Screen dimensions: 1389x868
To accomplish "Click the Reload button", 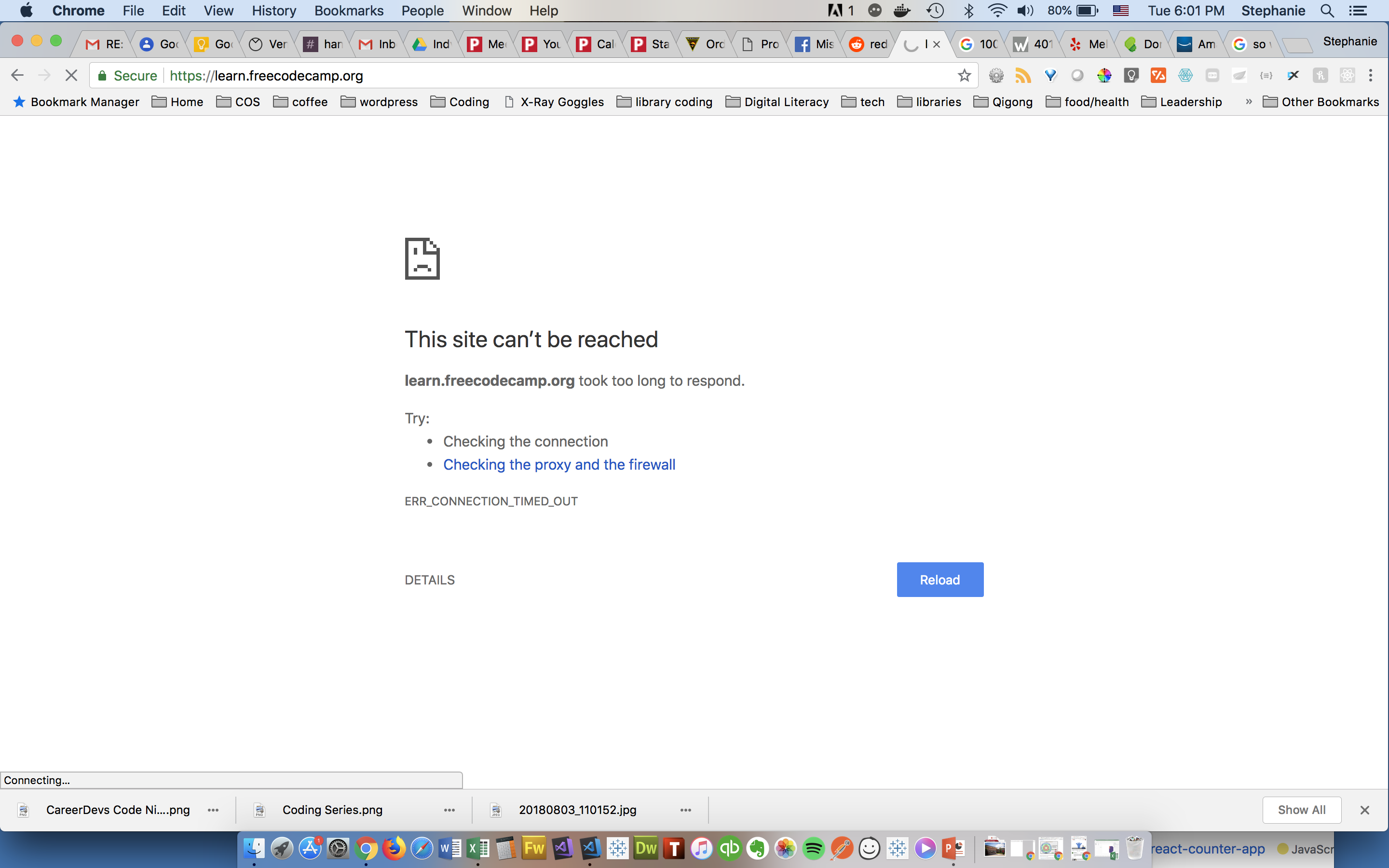I will click(940, 579).
